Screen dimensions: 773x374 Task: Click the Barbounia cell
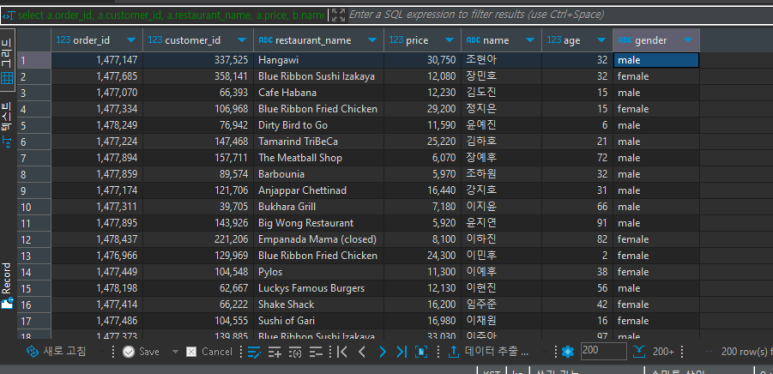318,174
